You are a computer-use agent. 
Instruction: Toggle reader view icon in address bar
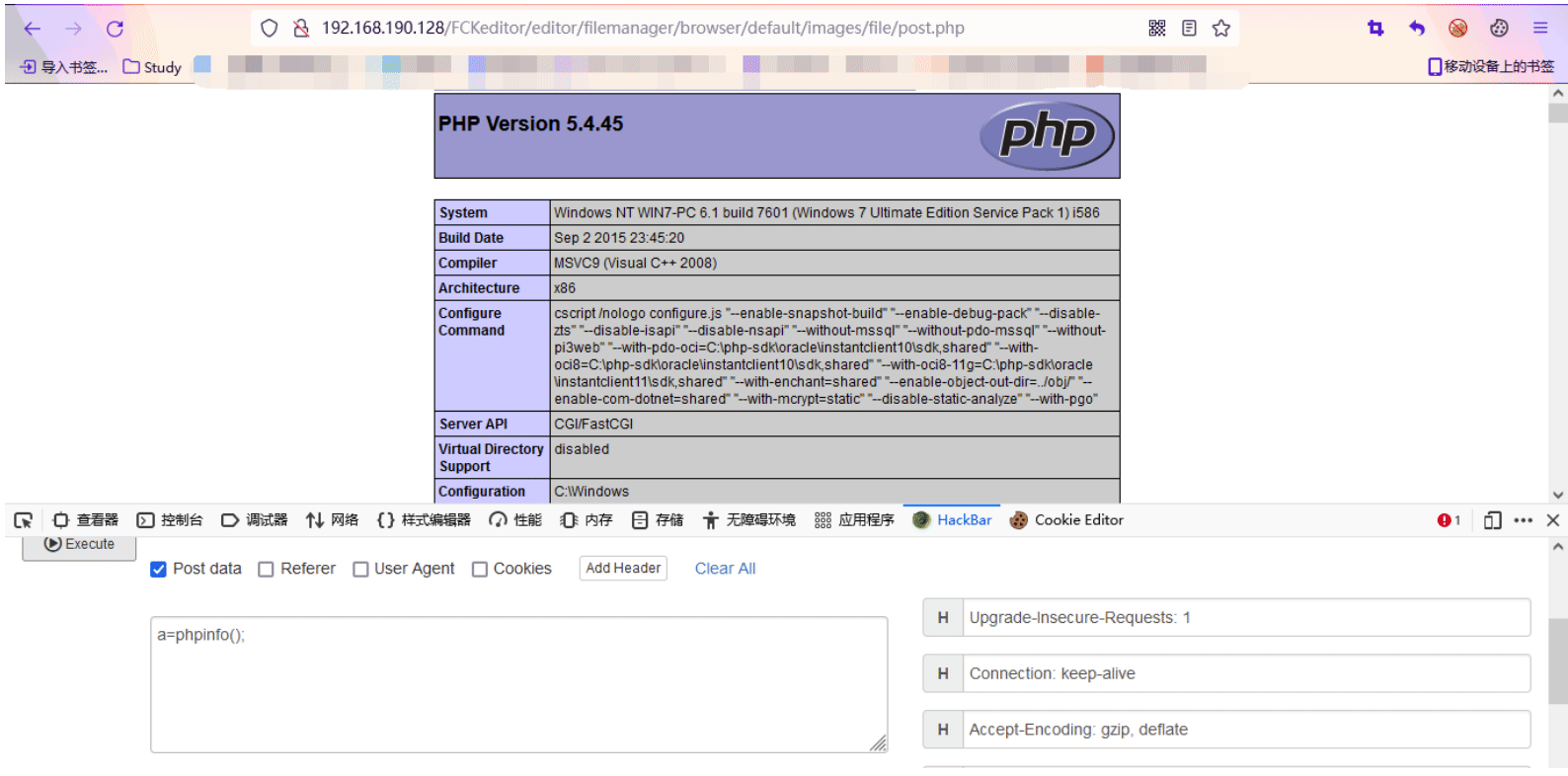click(x=1189, y=29)
